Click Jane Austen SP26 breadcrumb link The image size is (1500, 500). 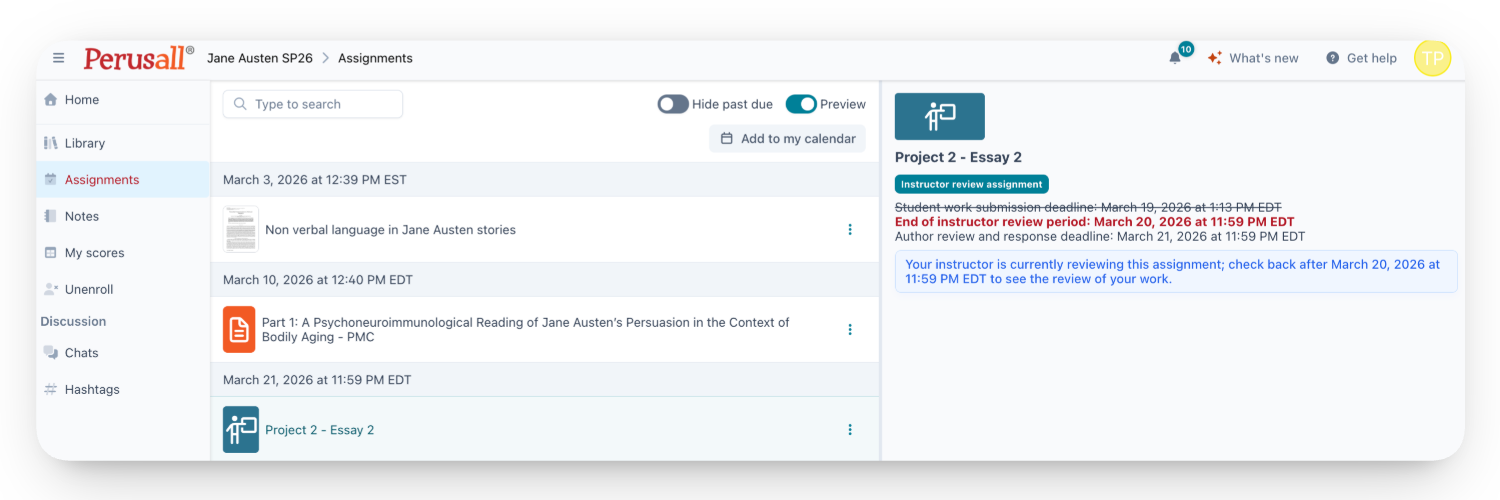[260, 58]
